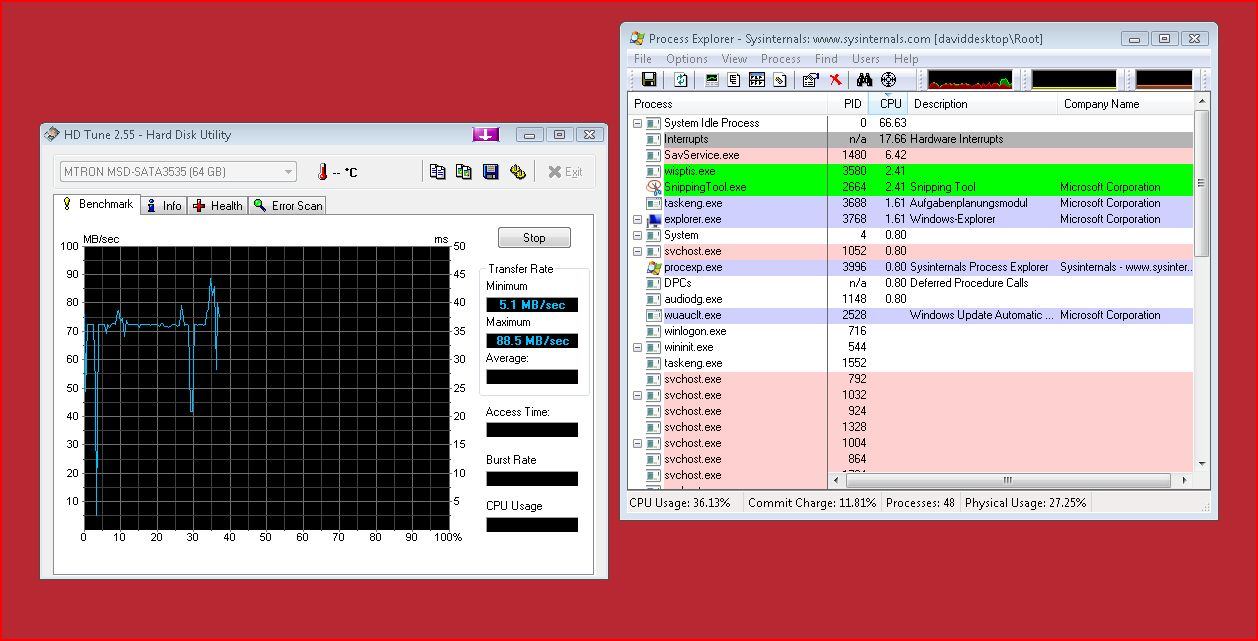Select taskeng.exe PID 3688 row
The width and height of the screenshot is (1258, 641).
pyautogui.click(x=911, y=203)
